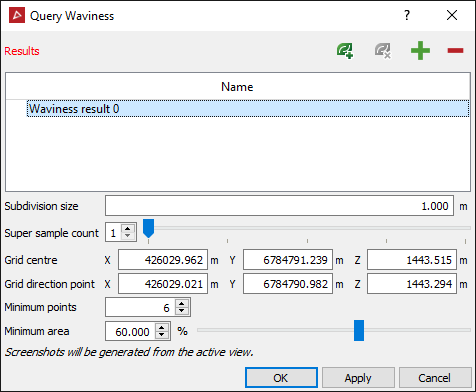Select the Waviness result 0 row
Viewport: 476px width, 392px height.
point(248,109)
